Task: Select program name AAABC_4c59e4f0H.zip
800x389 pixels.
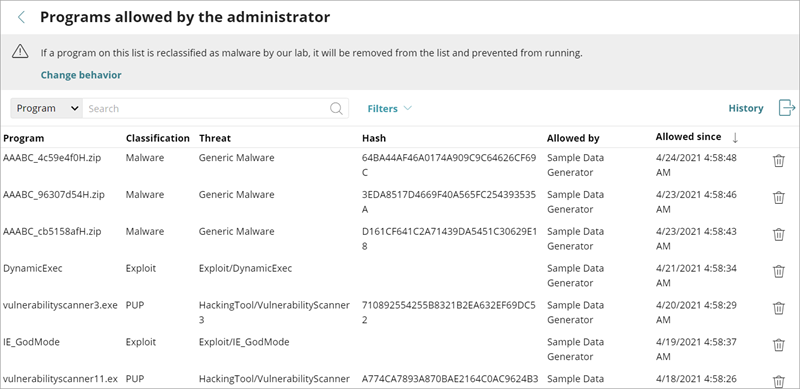Action: (52, 158)
